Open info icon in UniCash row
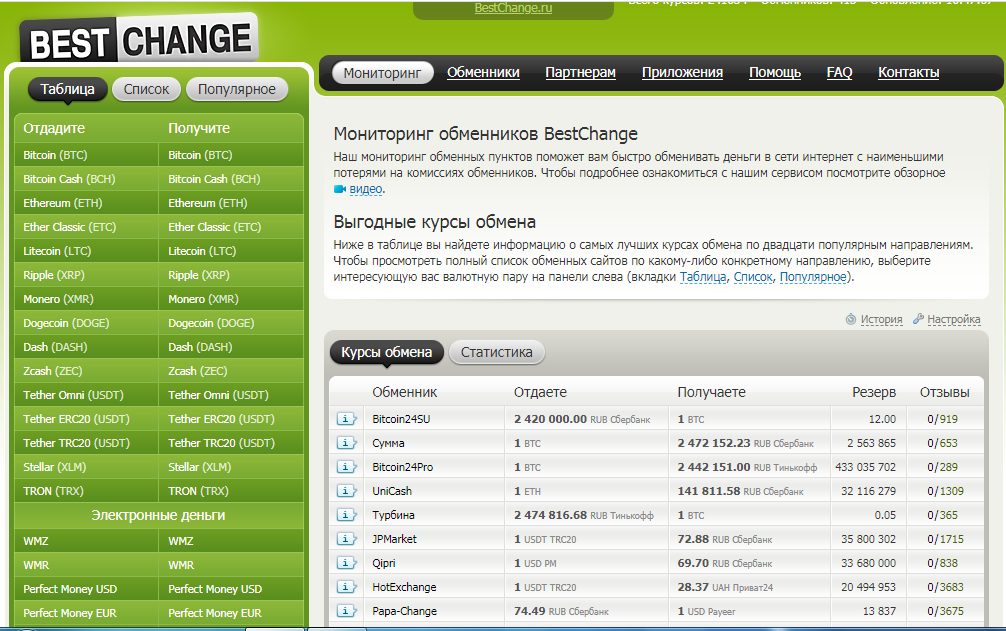Screen dimensions: 1006x631 [x=346, y=491]
